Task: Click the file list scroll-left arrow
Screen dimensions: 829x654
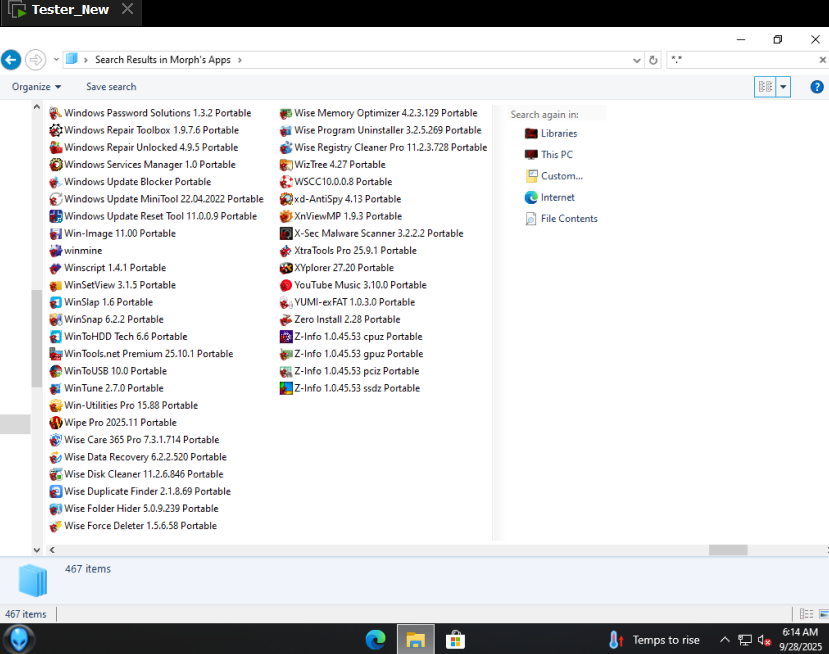Action: 52,550
